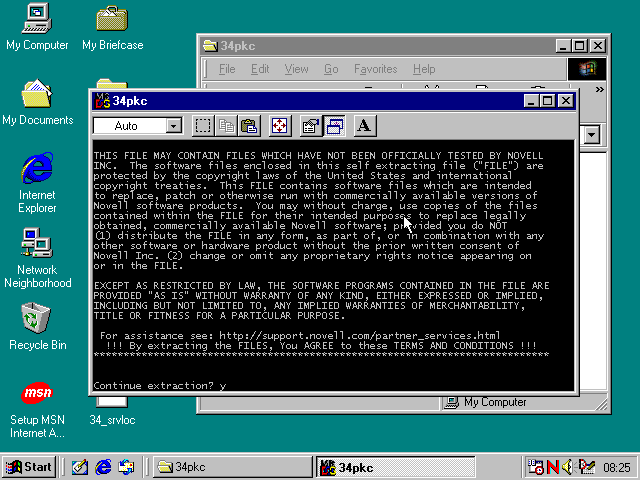Open the Font settings A button

pyautogui.click(x=364, y=126)
